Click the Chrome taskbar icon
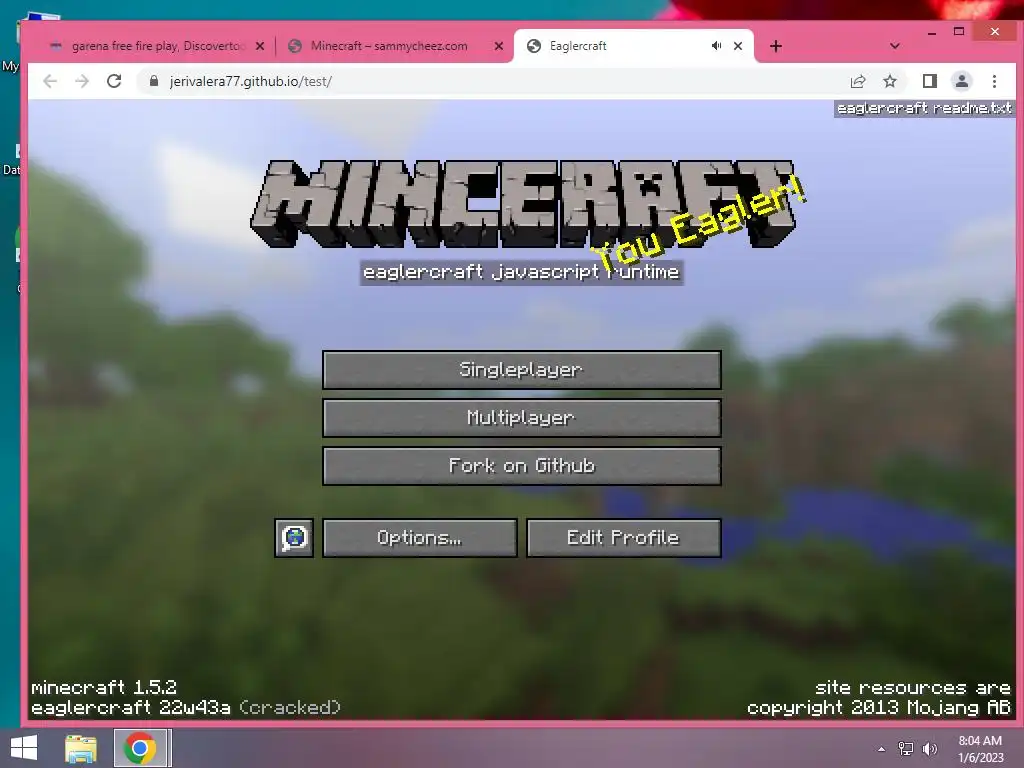Image resolution: width=1024 pixels, height=768 pixels. click(x=140, y=748)
